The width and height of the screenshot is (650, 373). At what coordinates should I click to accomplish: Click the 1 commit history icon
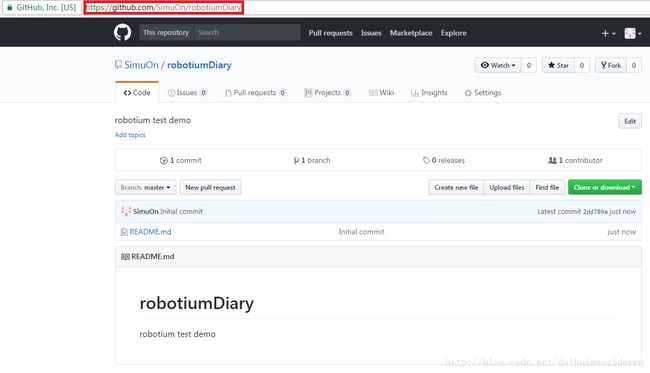click(x=164, y=160)
